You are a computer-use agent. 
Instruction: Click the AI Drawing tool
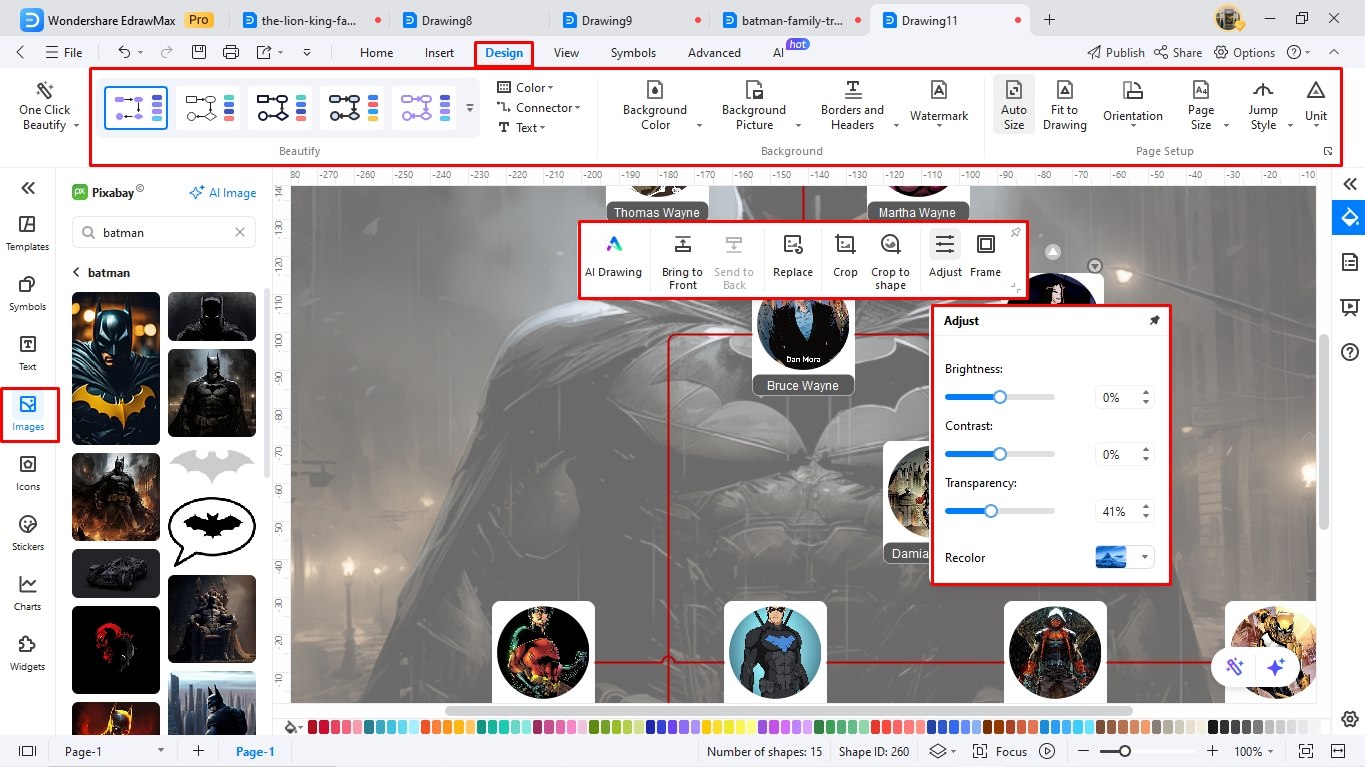614,257
